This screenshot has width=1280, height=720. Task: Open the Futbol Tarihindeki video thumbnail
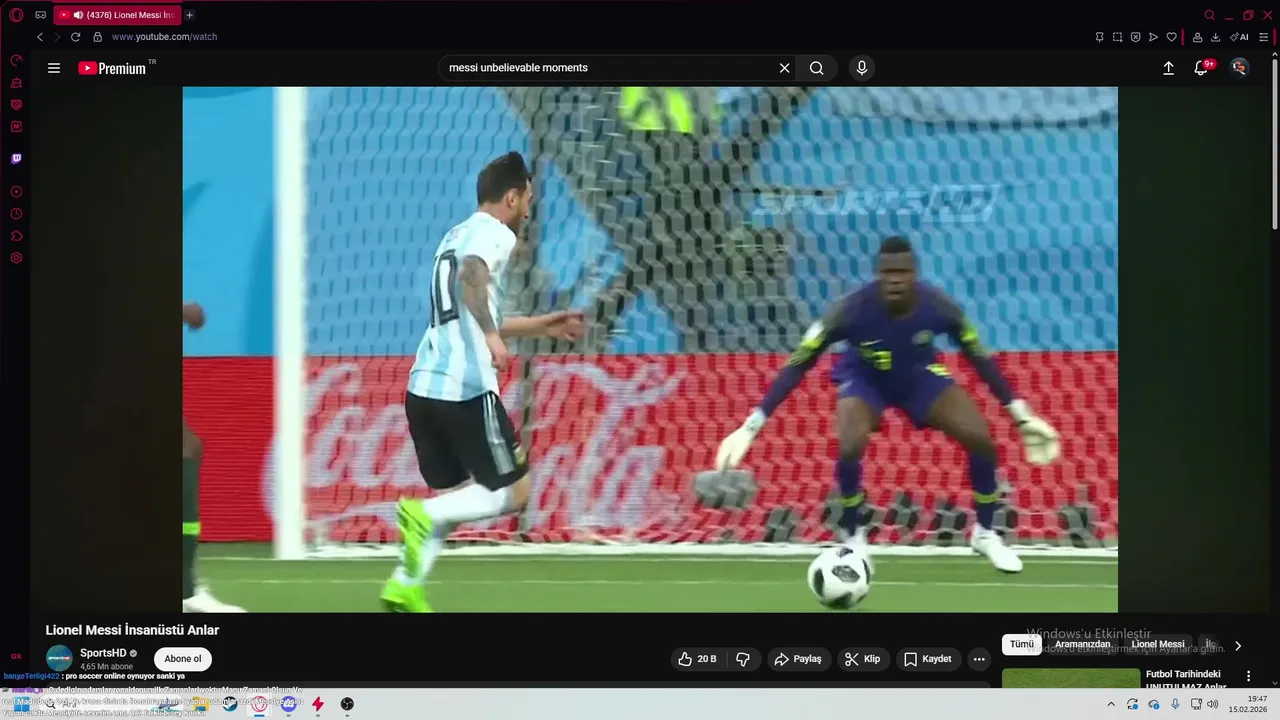(1071, 679)
